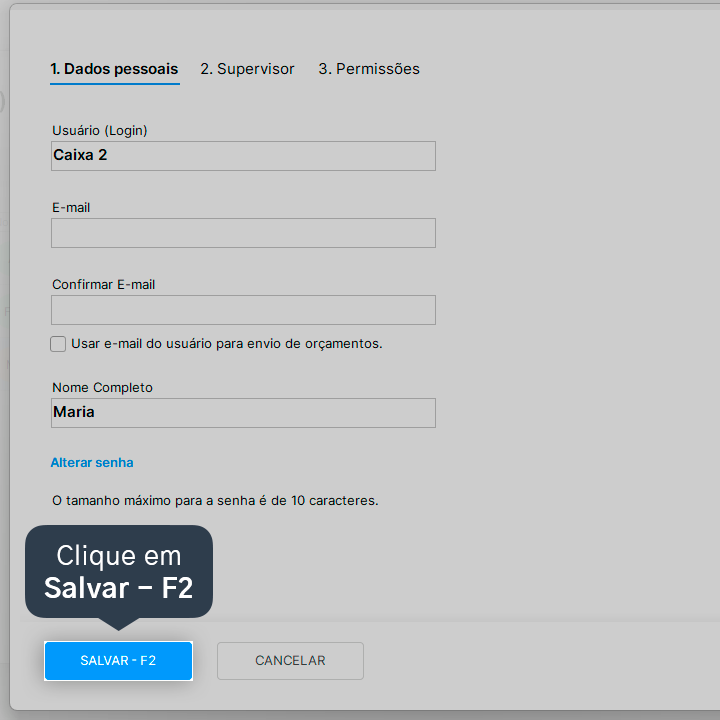Click the 'Usar e-mail do usuário' checkbox label text
Screen dimensions: 720x720
(227, 343)
